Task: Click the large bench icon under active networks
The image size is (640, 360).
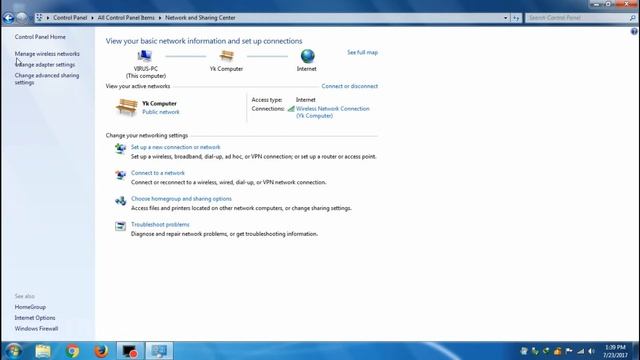Action: pyautogui.click(x=127, y=107)
